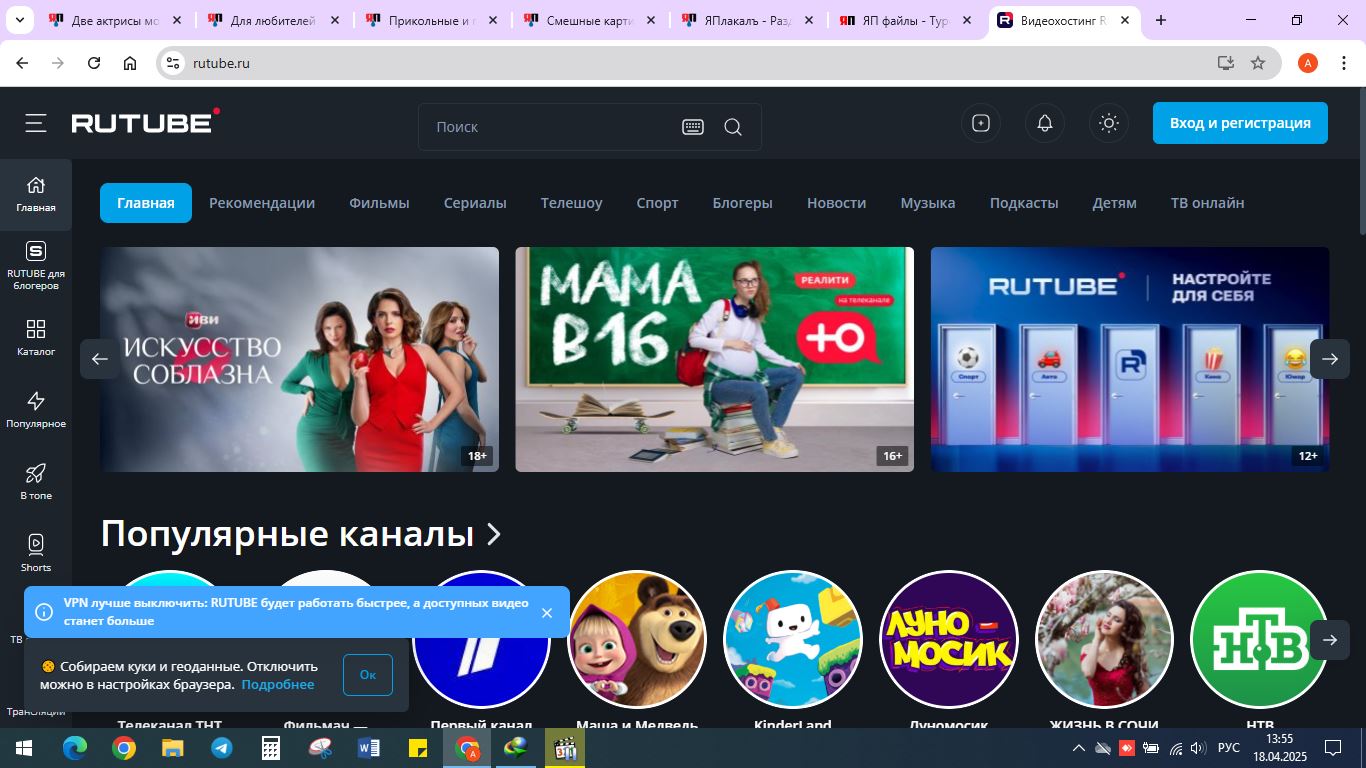Select the ТВ онлайн tab
Screen dimensions: 1366x768
[1207, 203]
